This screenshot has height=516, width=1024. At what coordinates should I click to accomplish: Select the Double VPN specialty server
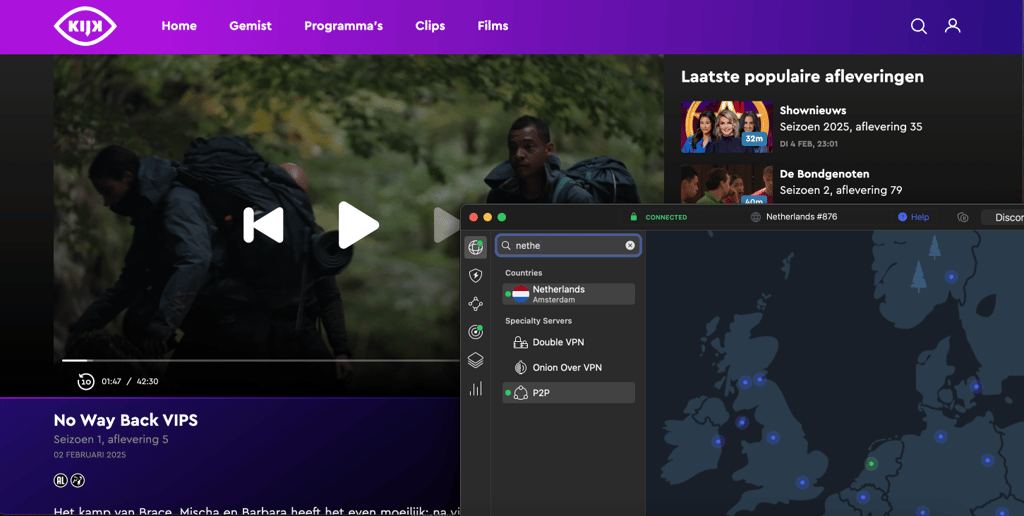click(x=569, y=342)
